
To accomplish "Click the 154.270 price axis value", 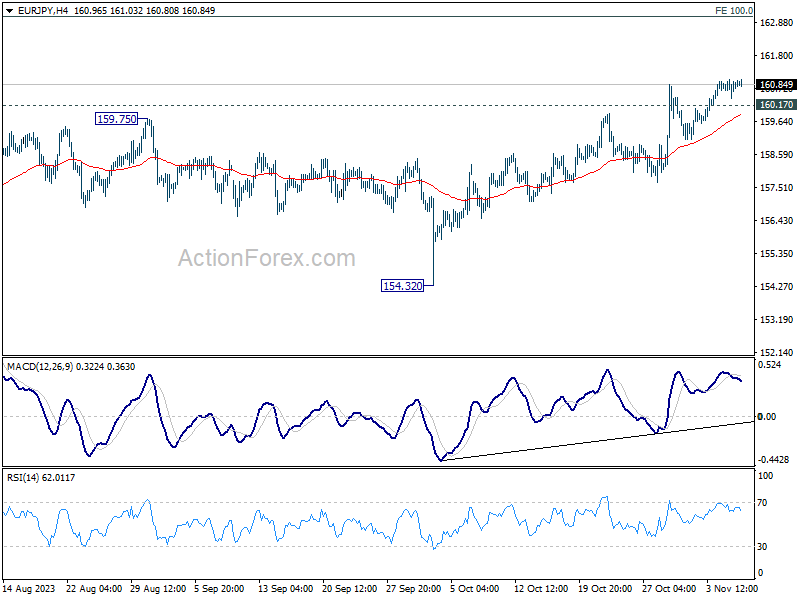I will [x=777, y=287].
